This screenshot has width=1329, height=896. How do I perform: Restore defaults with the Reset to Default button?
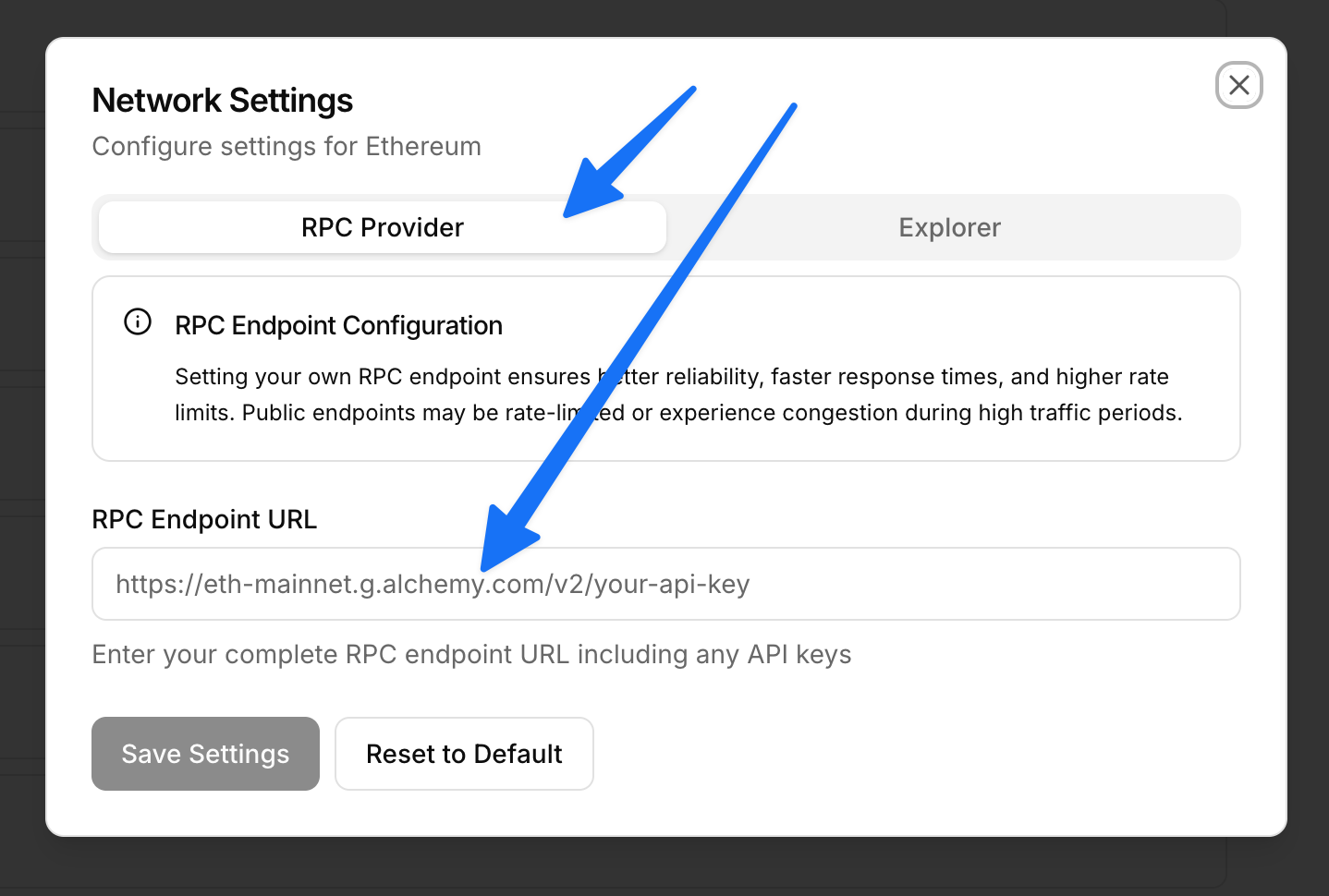(x=463, y=754)
